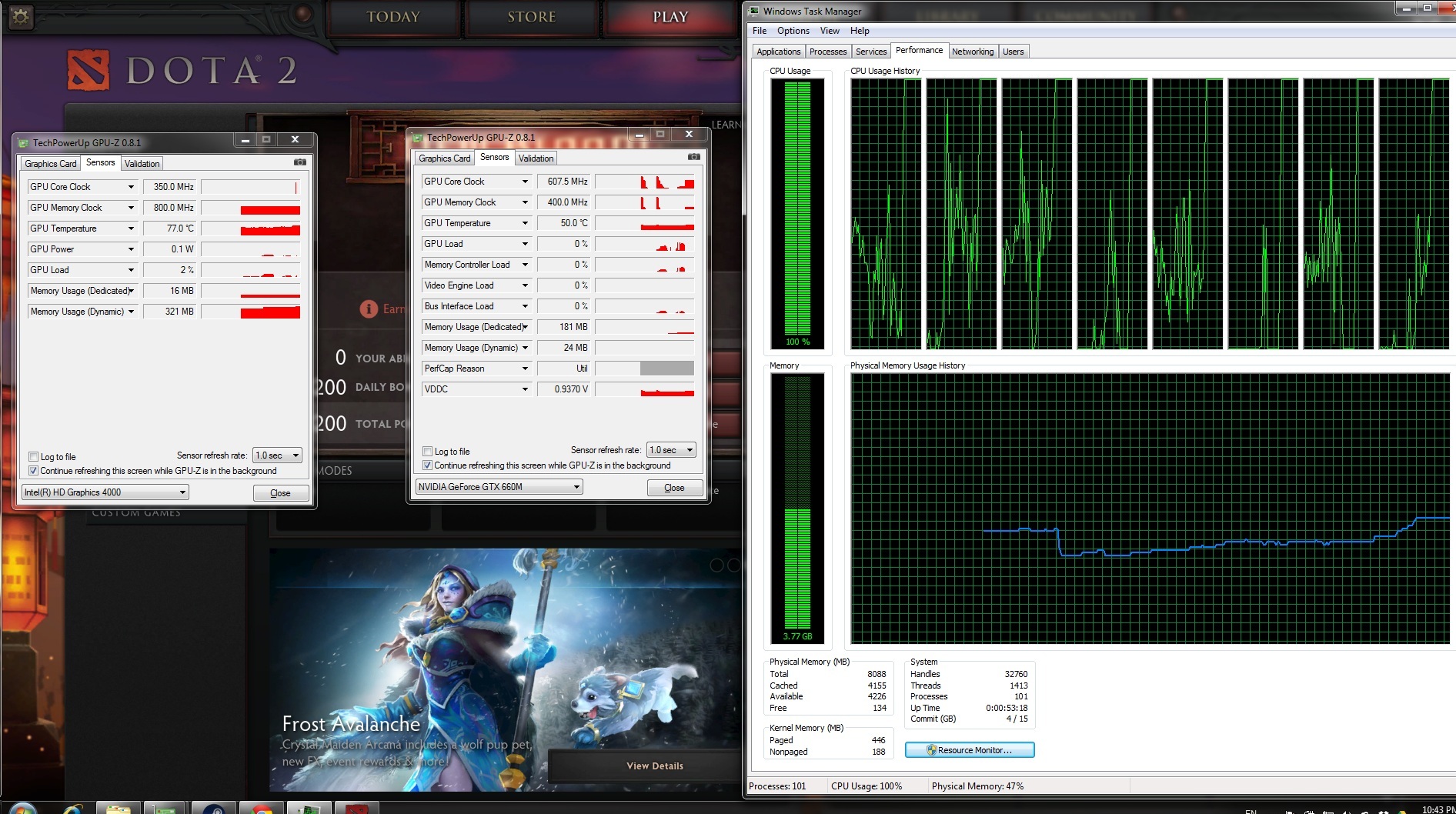Click the Physical Memory Usage History graph
The height and width of the screenshot is (814, 1456).
click(1150, 509)
